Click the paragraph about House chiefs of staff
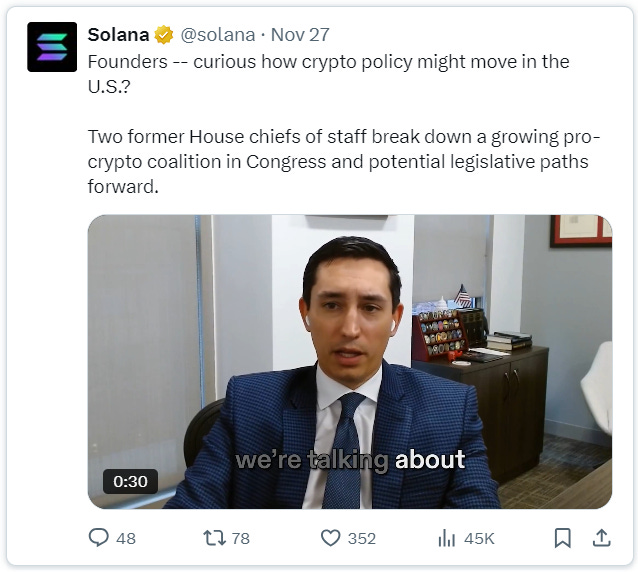This screenshot has width=638, height=572. (344, 162)
